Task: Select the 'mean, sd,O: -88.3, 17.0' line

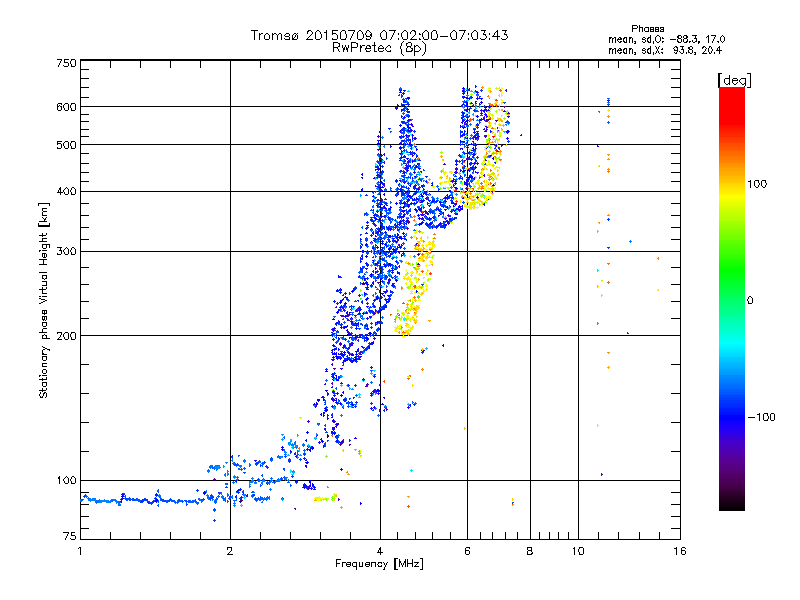Action: click(x=666, y=39)
